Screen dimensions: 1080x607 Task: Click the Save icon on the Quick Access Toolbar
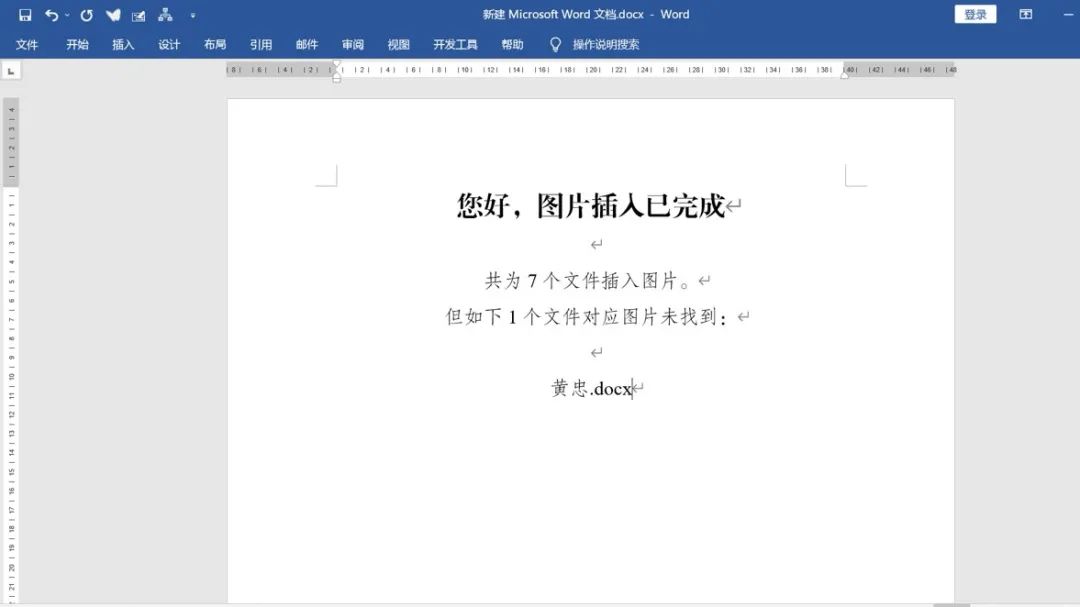coord(24,14)
